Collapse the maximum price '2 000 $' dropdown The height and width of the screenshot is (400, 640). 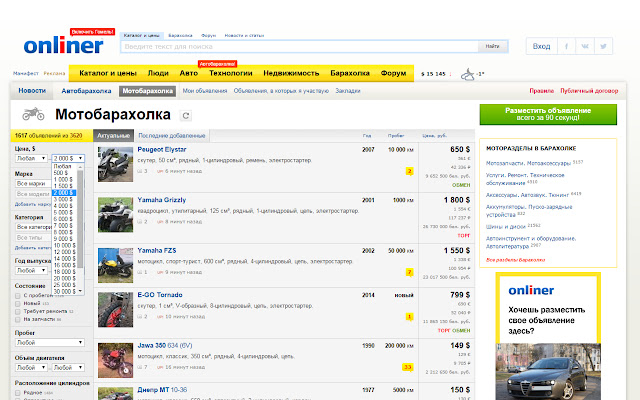68,158
